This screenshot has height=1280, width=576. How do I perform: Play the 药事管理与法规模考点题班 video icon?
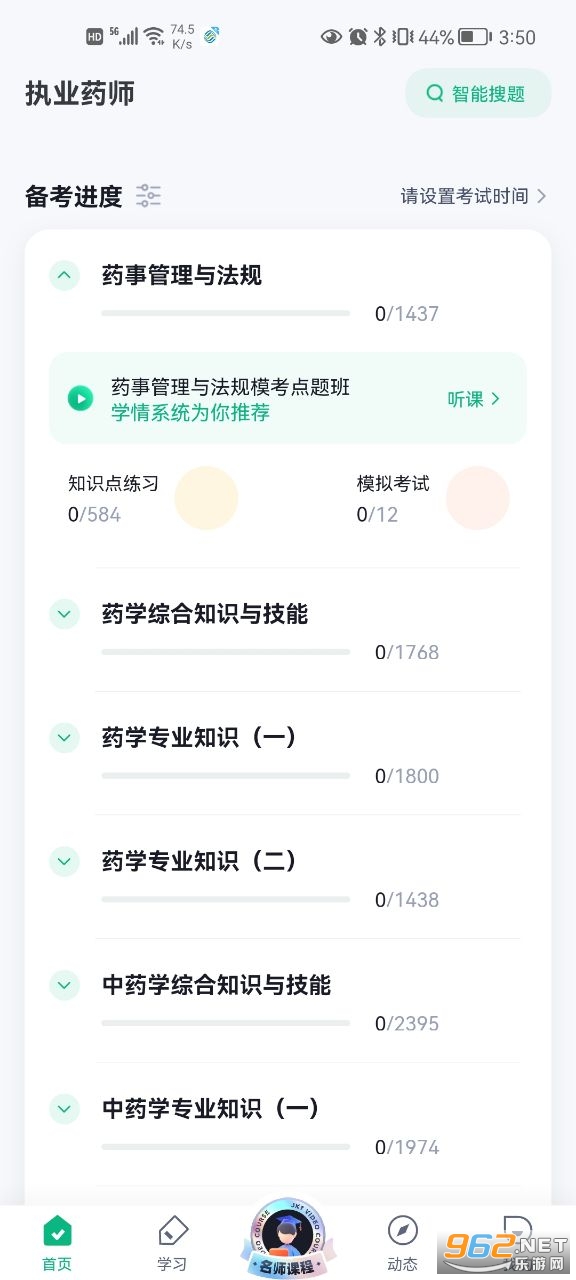pyautogui.click(x=81, y=399)
